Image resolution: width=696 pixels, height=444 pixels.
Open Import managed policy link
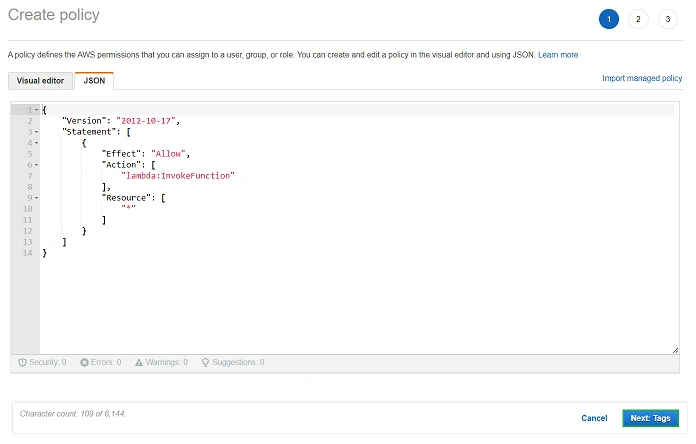tap(641, 77)
